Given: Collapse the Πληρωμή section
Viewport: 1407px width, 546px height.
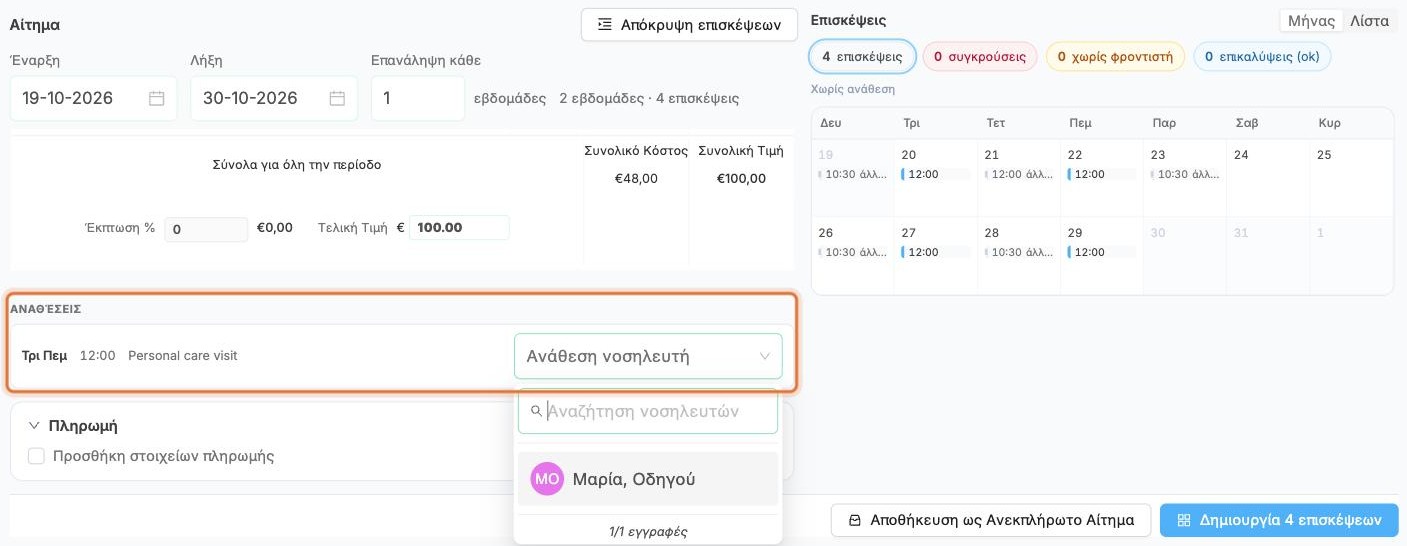Looking at the screenshot, I should click(34, 425).
